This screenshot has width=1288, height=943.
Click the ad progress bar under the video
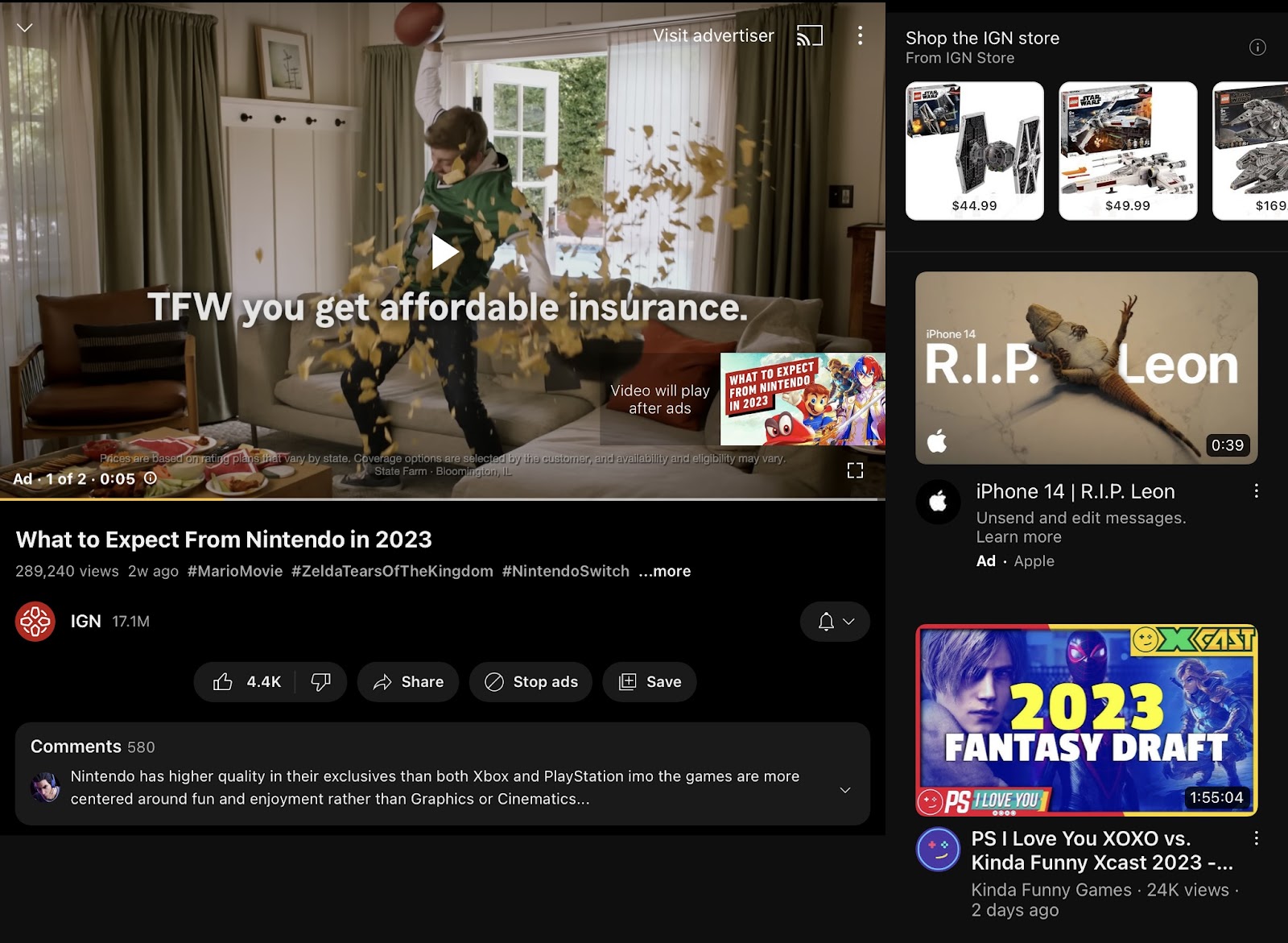[x=443, y=499]
